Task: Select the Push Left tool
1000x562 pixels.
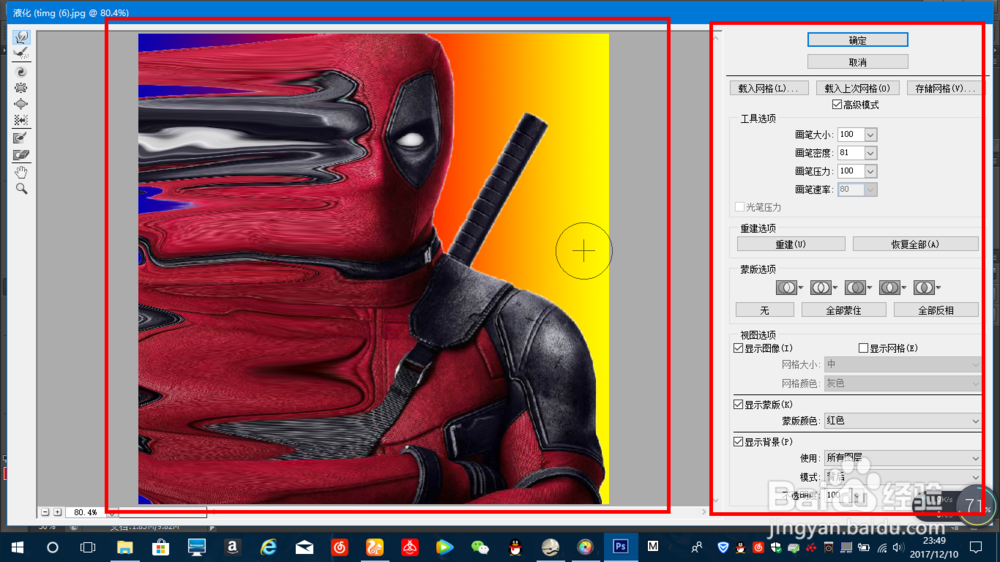Action: 21,120
